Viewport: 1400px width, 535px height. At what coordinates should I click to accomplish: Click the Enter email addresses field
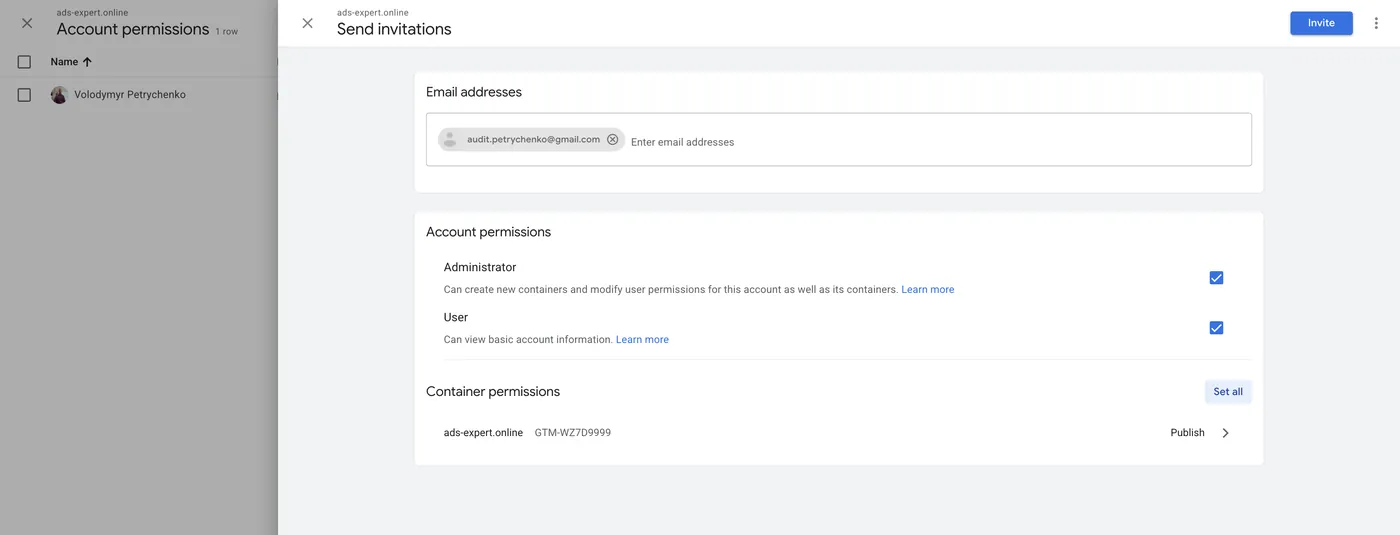[x=838, y=140]
